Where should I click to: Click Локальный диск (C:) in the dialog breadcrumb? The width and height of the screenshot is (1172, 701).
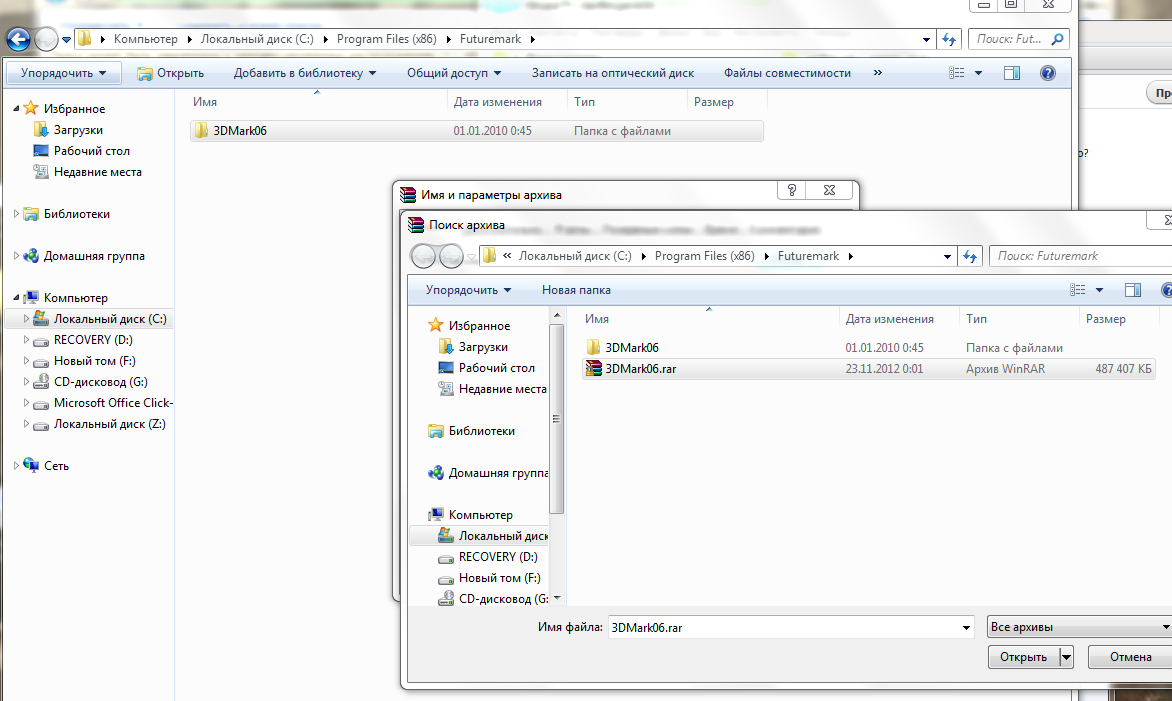[576, 256]
